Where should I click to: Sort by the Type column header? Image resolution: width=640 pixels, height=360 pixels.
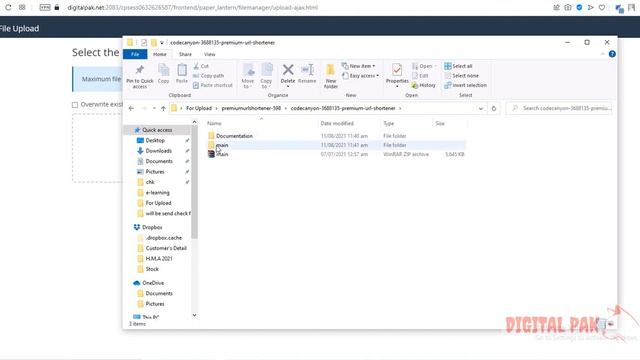[389, 123]
